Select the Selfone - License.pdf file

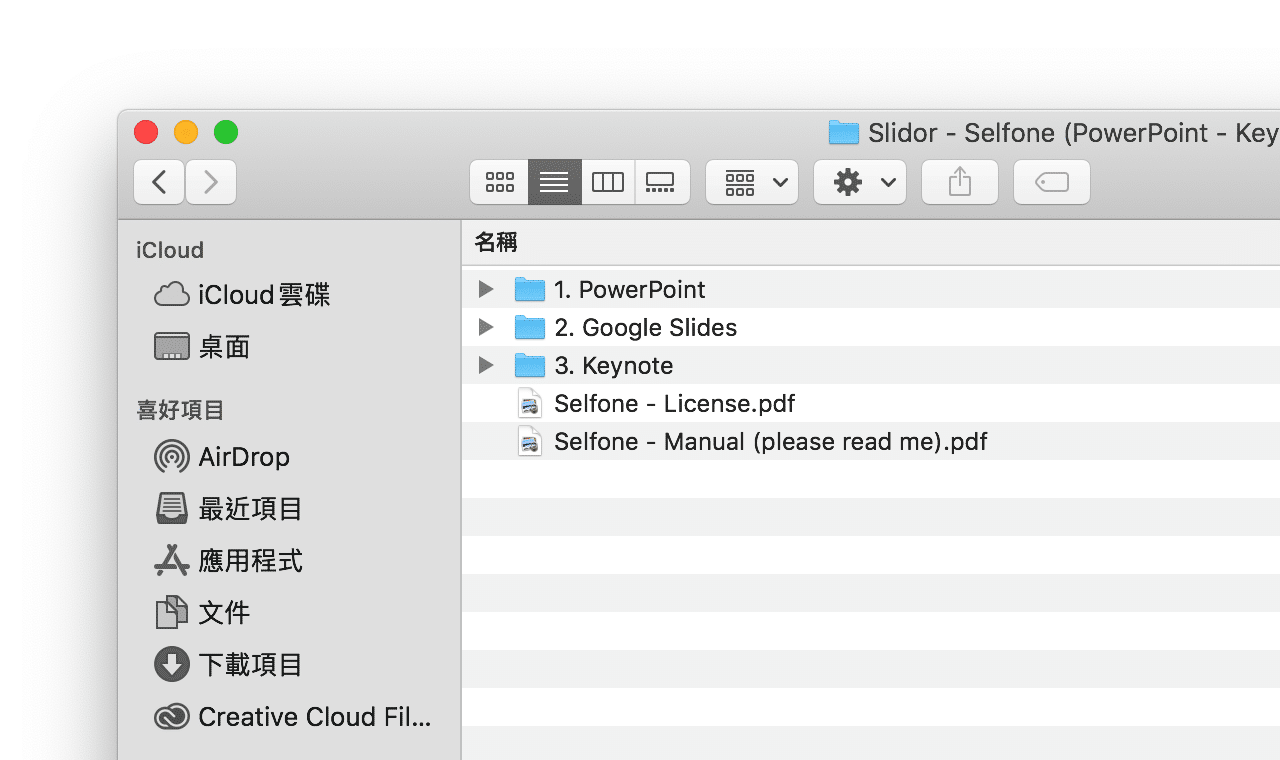[x=674, y=403]
